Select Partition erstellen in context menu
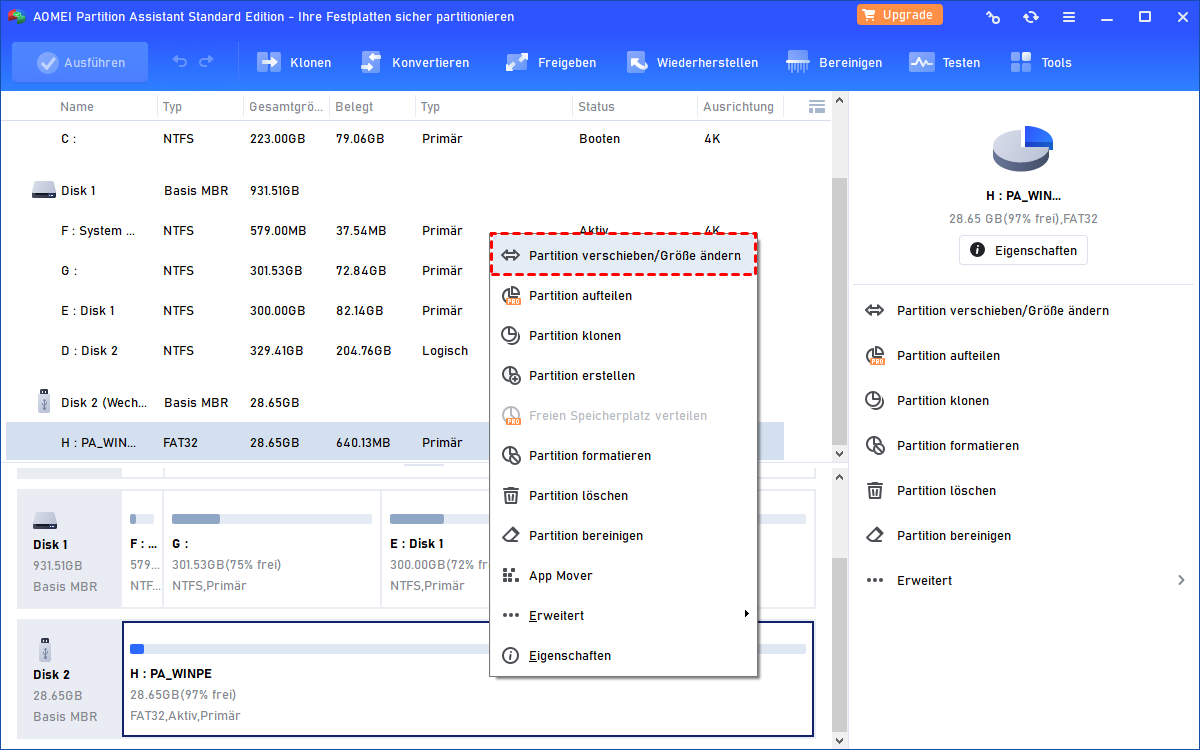 (623, 376)
